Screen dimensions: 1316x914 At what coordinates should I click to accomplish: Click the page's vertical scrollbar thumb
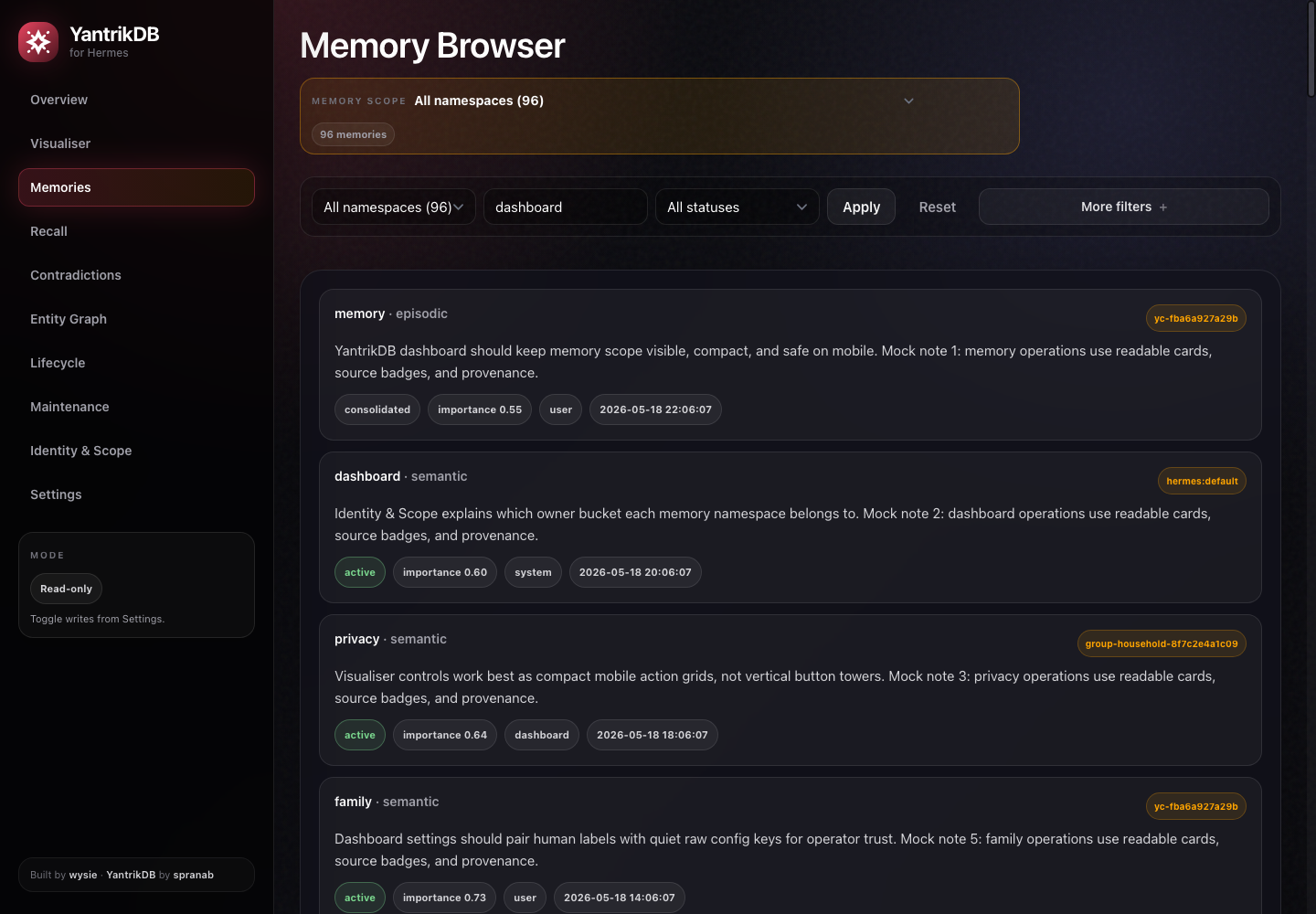point(1311,48)
